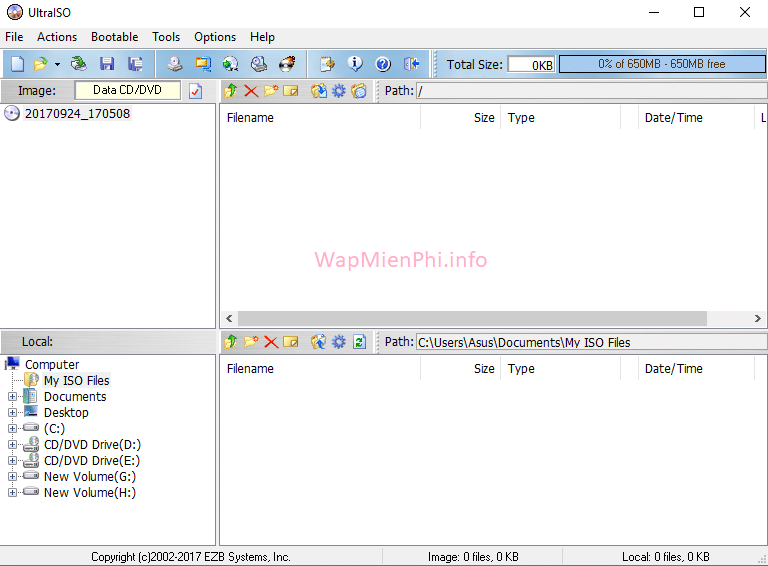
Task: Click the red X delete icon in local toolbar
Action: coord(271,342)
